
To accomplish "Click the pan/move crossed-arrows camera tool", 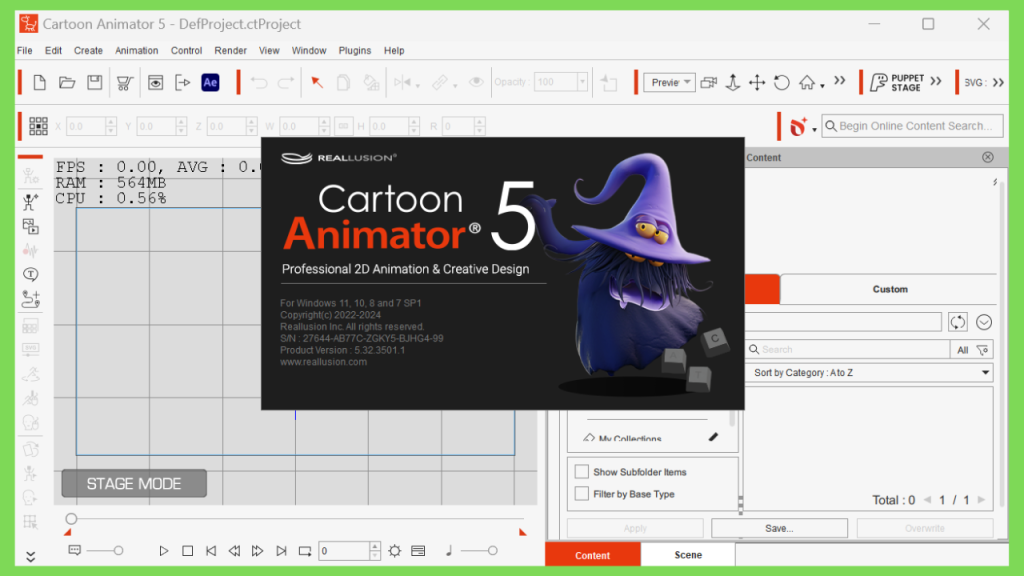I will [757, 82].
